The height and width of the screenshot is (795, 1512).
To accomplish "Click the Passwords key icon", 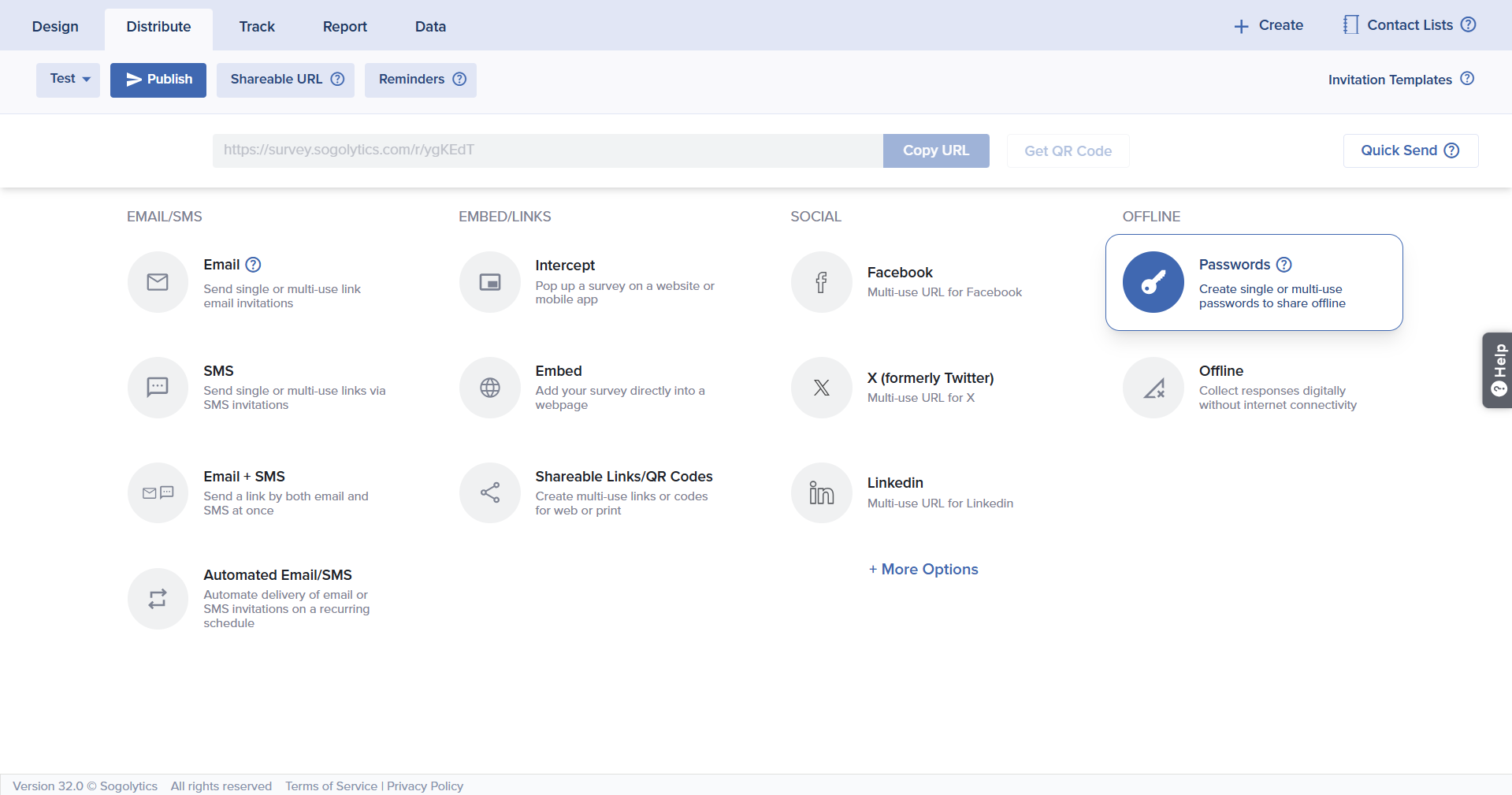I will pyautogui.click(x=1153, y=282).
